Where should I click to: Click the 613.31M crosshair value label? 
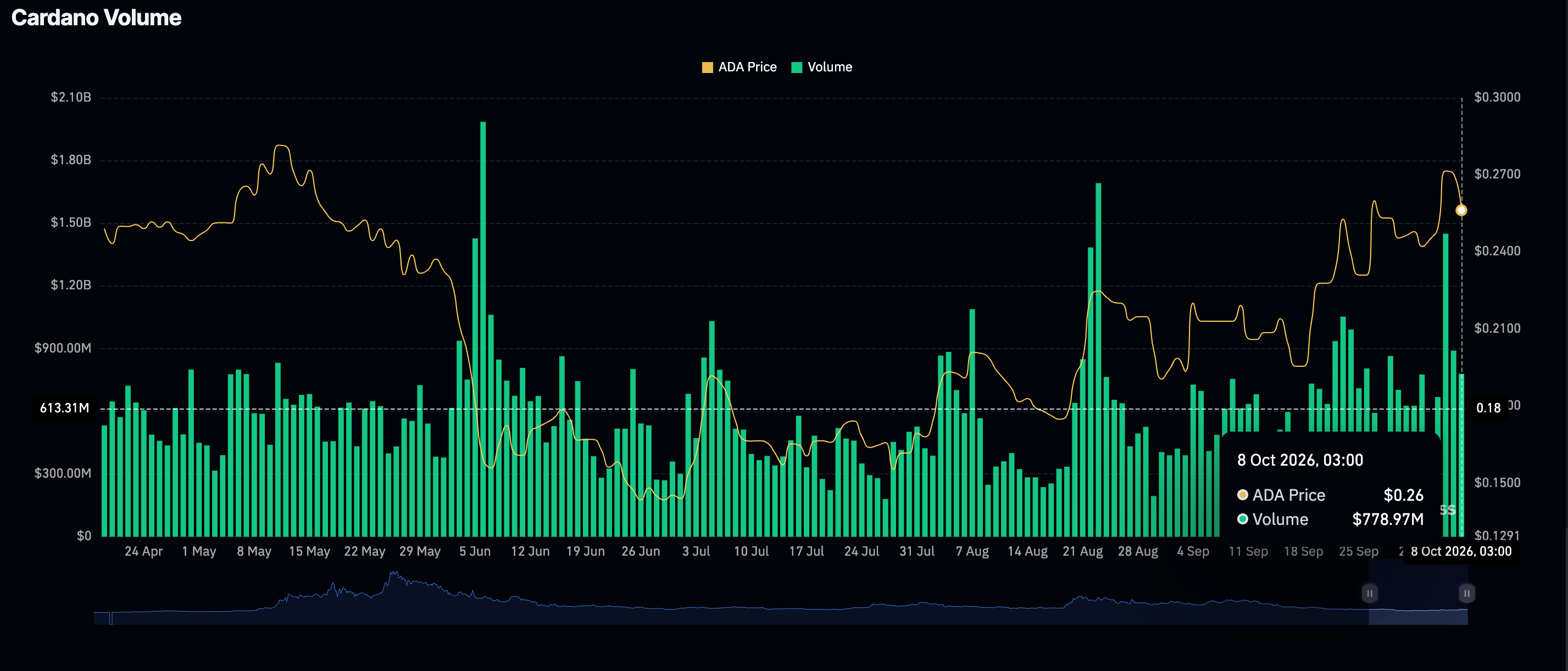pyautogui.click(x=64, y=407)
